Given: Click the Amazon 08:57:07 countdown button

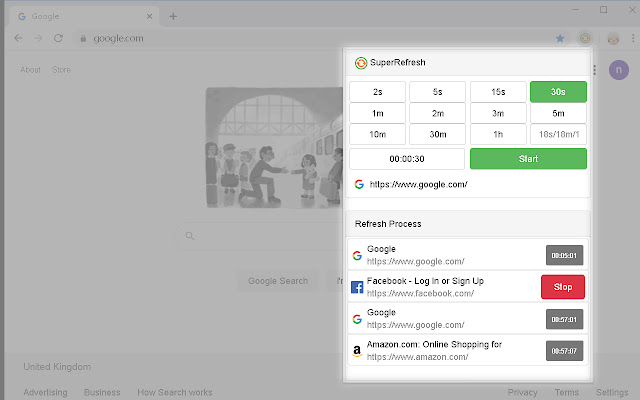Looking at the screenshot, I should [564, 351].
